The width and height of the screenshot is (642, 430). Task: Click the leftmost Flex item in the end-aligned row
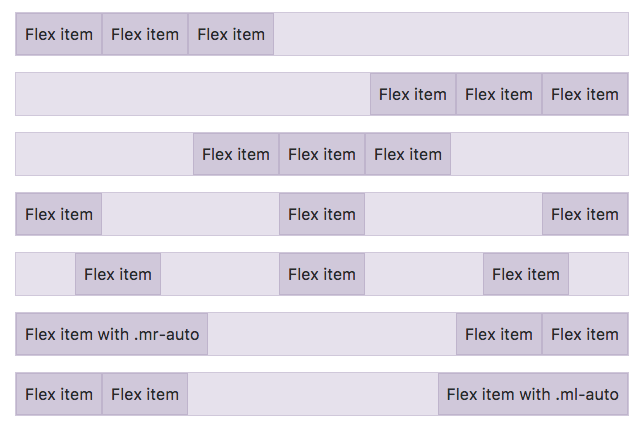tap(413, 94)
